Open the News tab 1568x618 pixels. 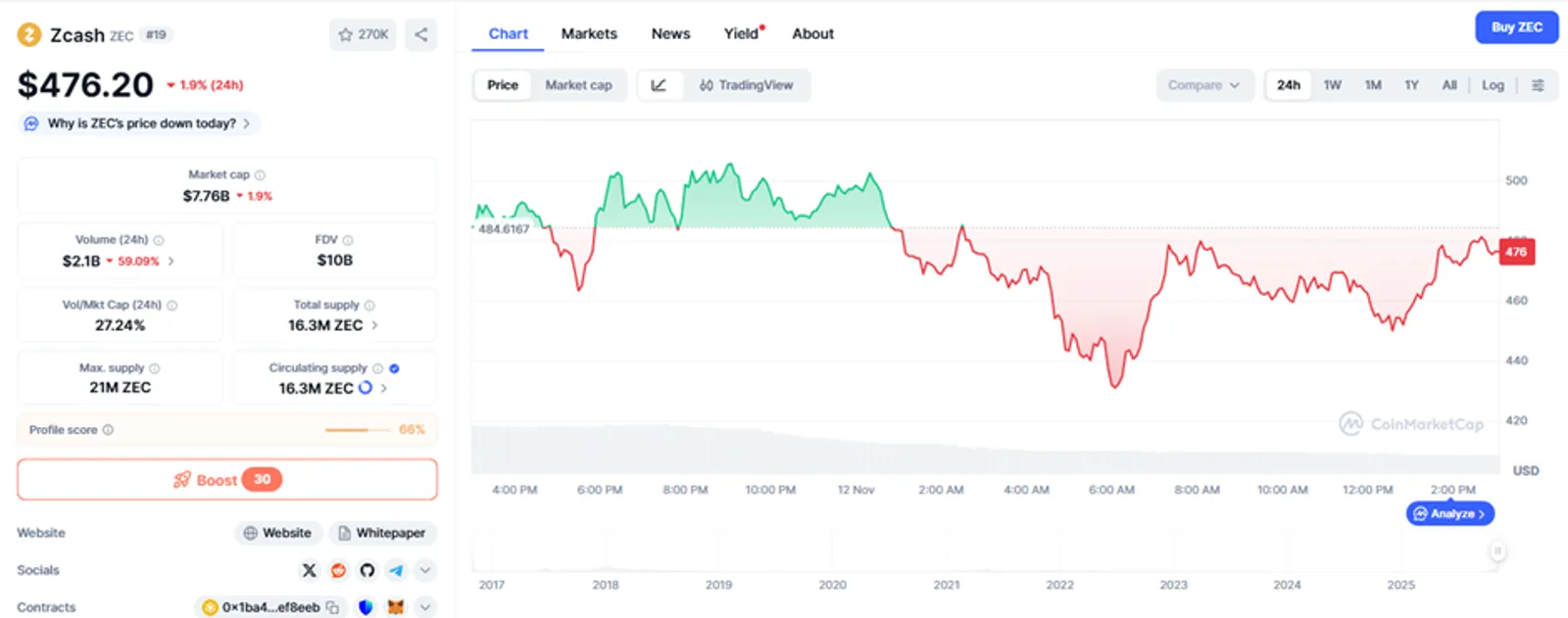point(670,33)
